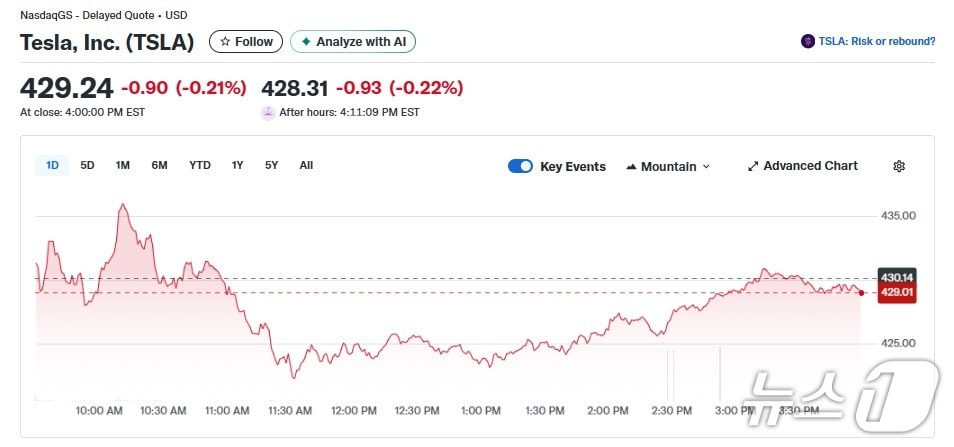Expand the Mountain chart type dropdown
The width and height of the screenshot is (954, 447).
(706, 167)
